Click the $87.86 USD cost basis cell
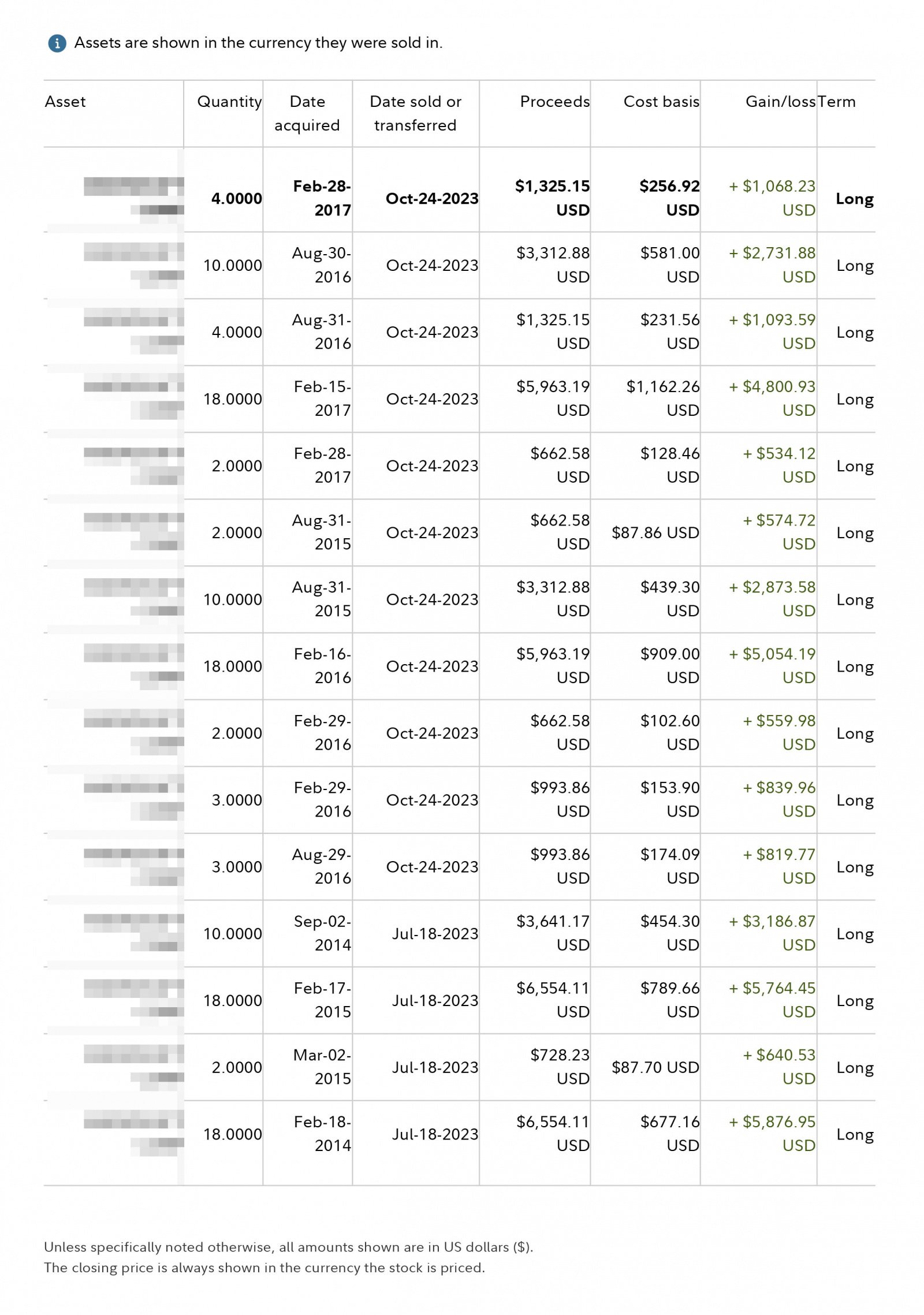The width and height of the screenshot is (924, 1315). pyautogui.click(x=655, y=532)
